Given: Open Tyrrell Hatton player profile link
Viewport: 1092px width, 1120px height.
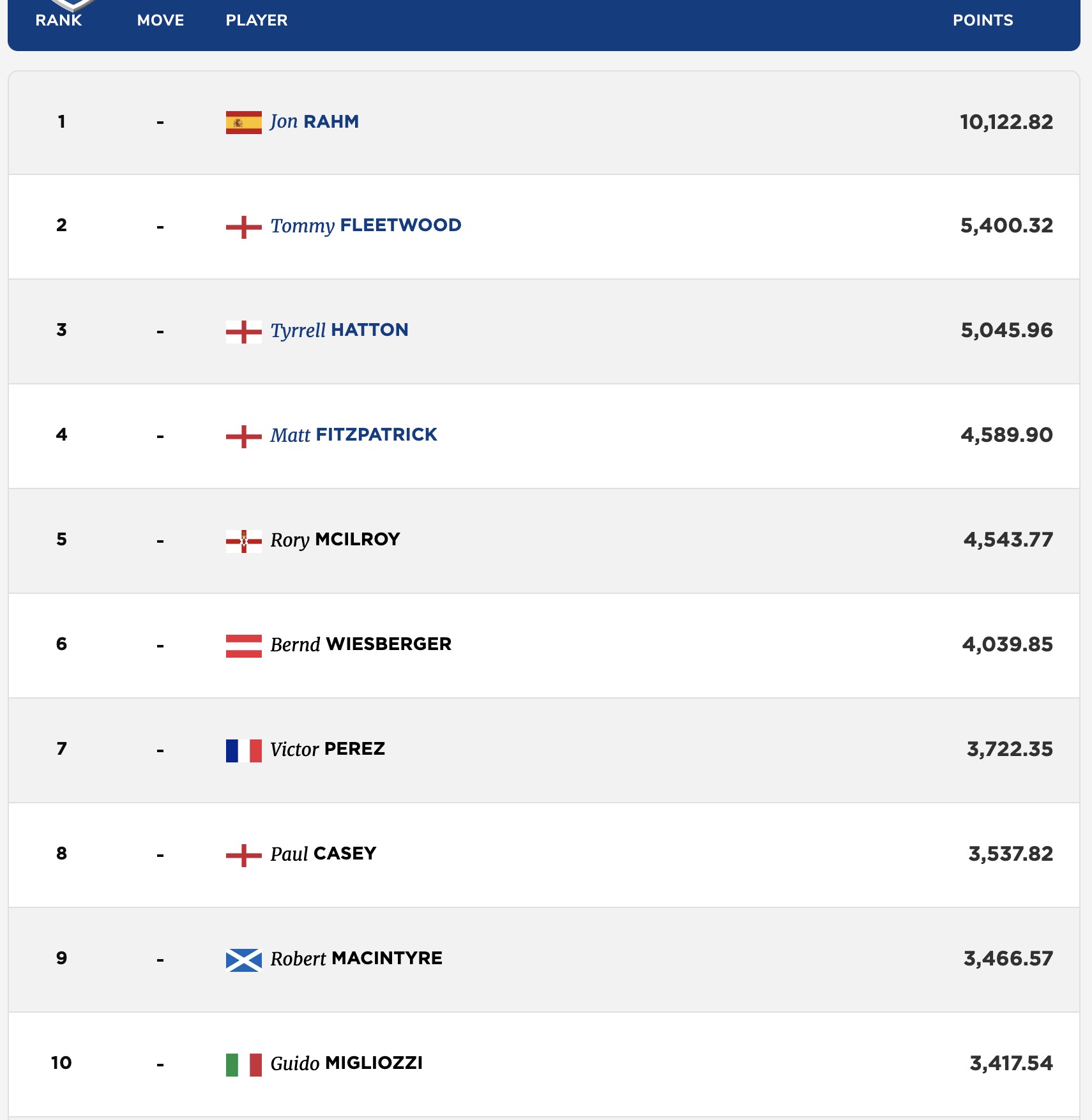Looking at the screenshot, I should (x=339, y=330).
